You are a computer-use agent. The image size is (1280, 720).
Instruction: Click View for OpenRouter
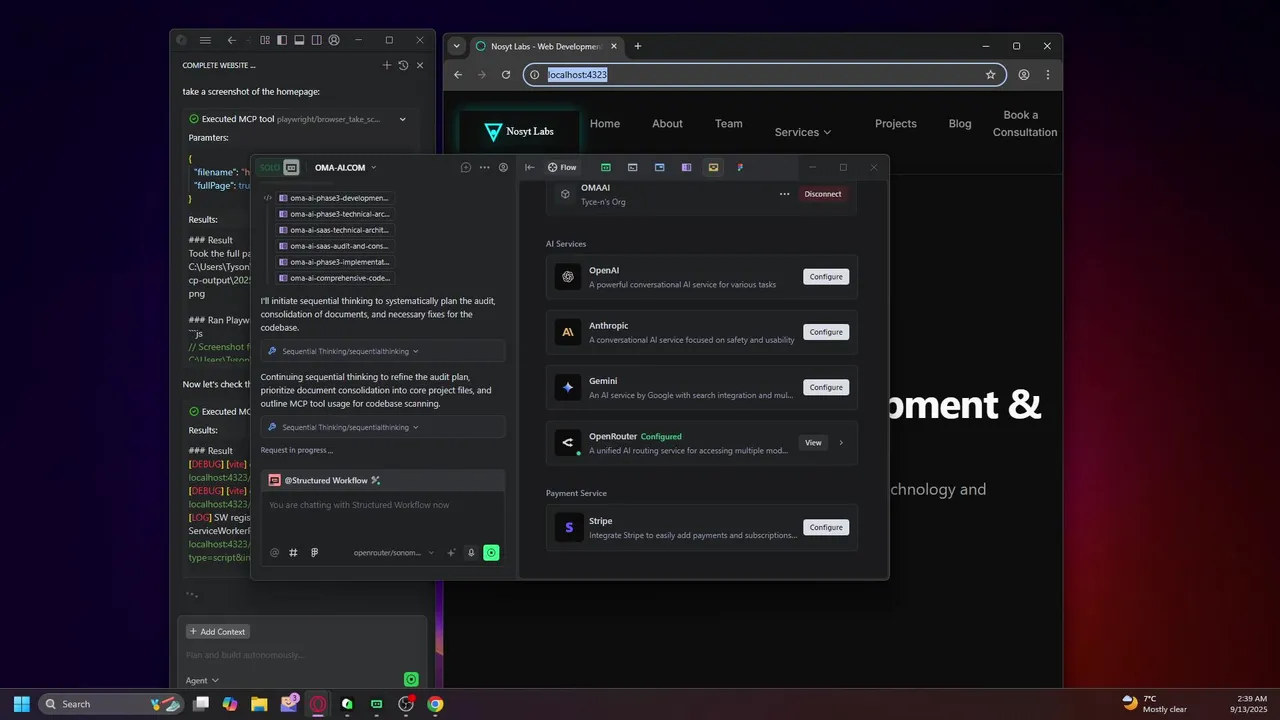[x=813, y=442]
